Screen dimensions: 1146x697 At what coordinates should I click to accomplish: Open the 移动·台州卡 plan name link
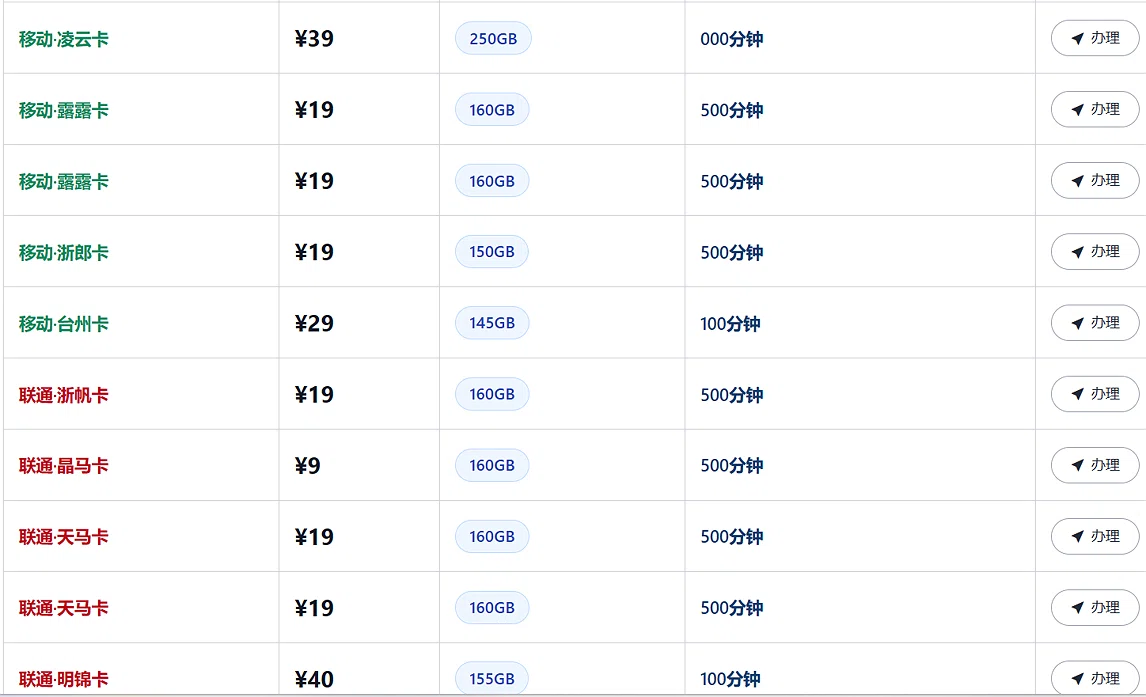(64, 324)
